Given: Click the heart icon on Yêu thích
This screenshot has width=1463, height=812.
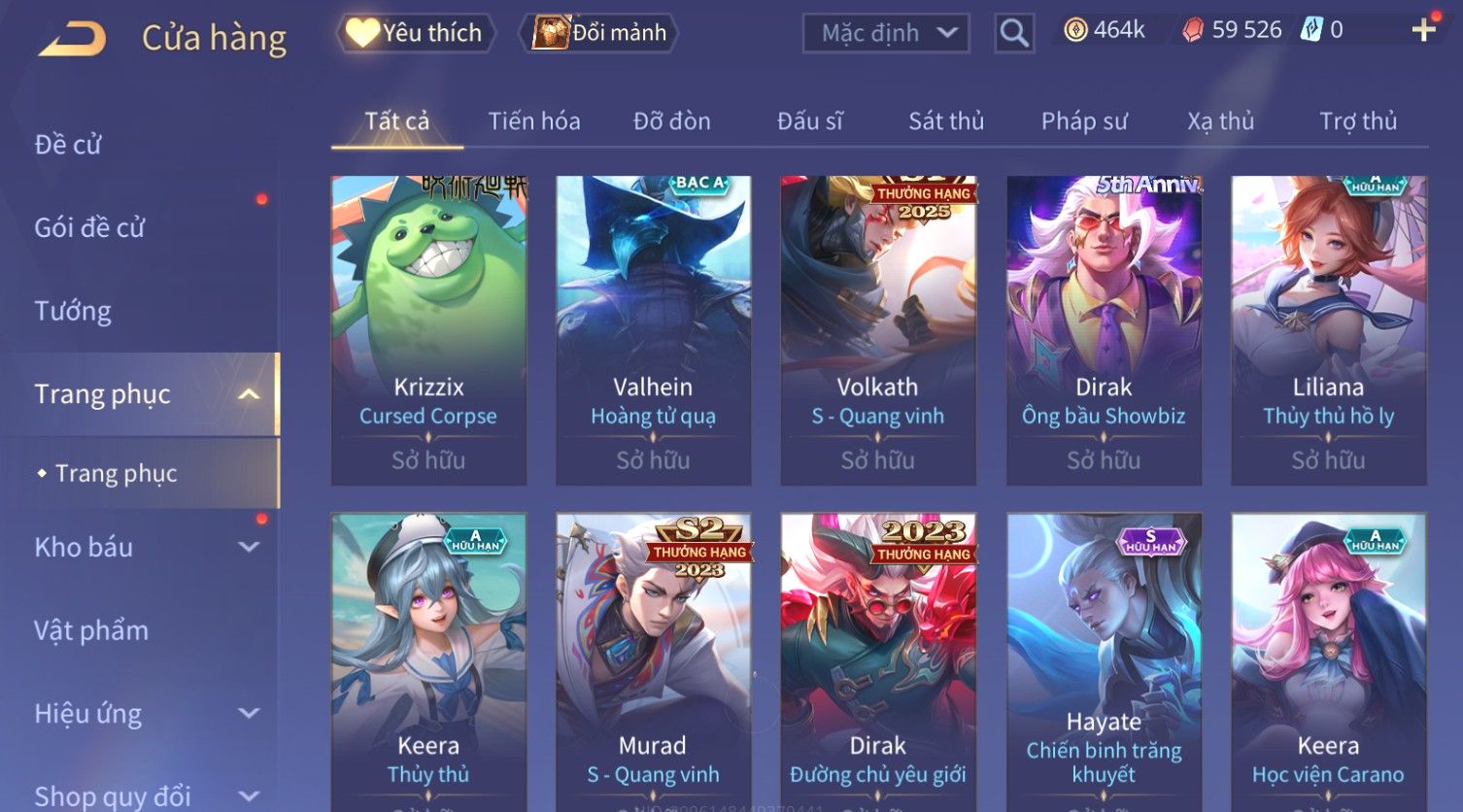Looking at the screenshot, I should 362,33.
